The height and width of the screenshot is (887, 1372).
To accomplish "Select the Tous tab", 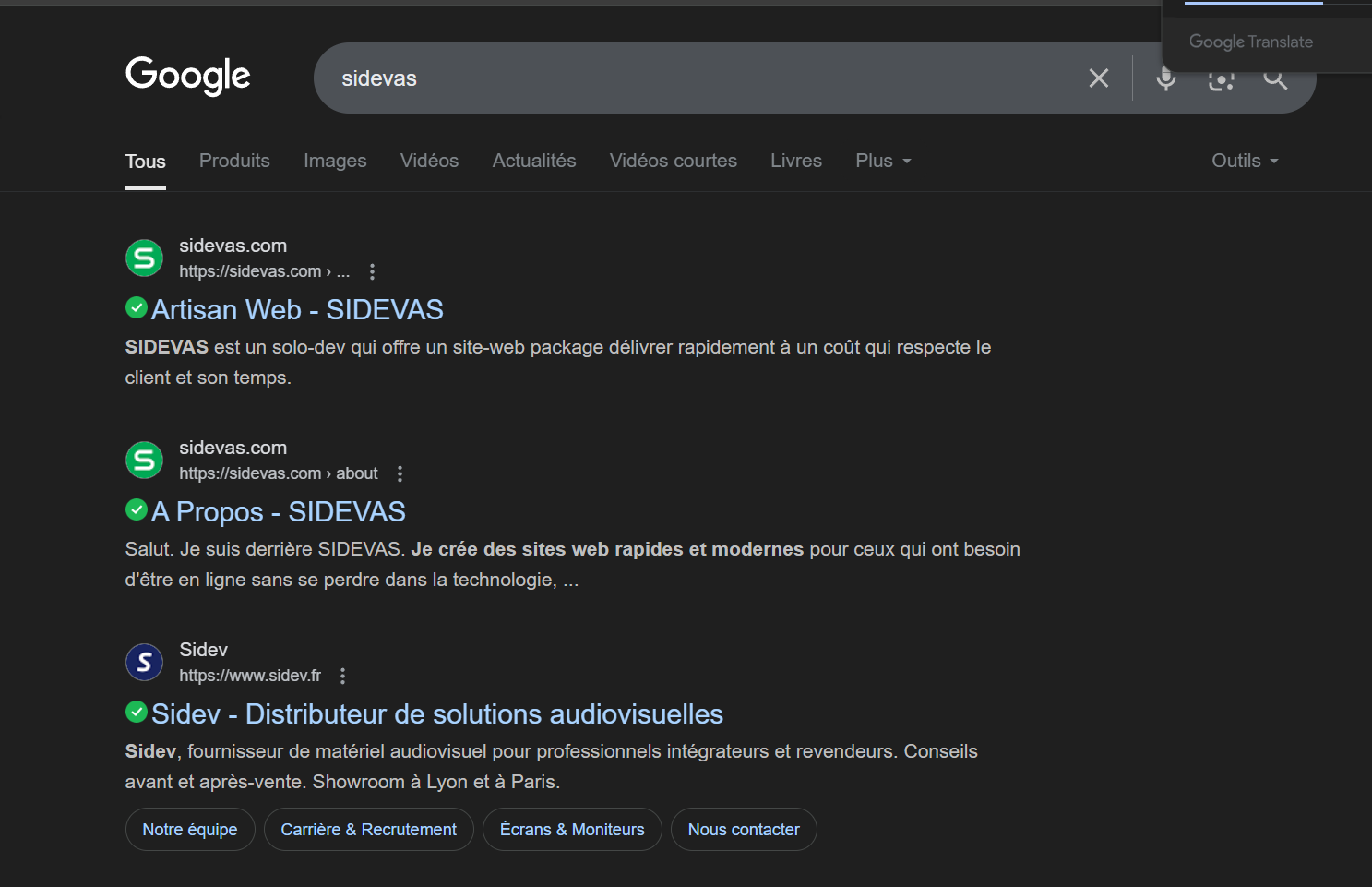I will coord(146,162).
